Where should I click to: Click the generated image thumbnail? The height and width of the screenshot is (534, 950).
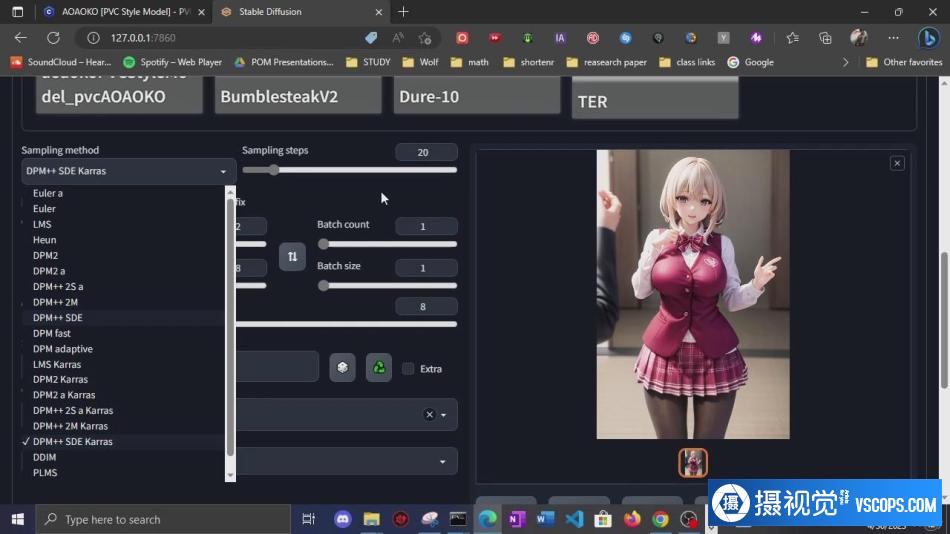coord(693,463)
